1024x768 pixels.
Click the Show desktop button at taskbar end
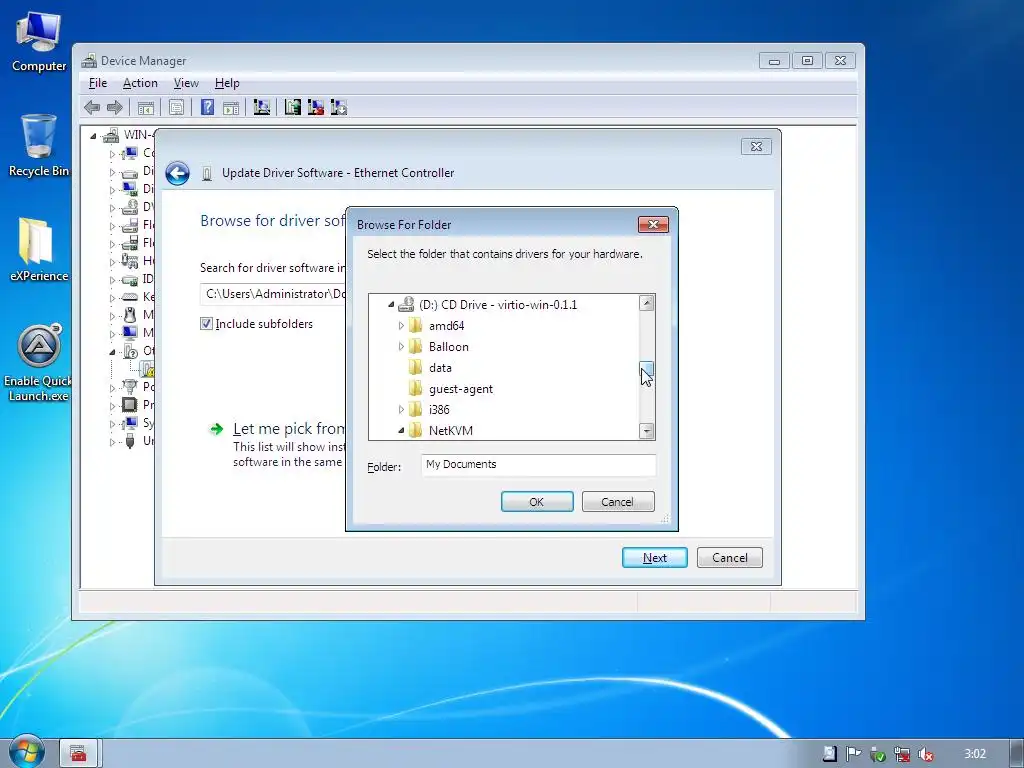1017,753
